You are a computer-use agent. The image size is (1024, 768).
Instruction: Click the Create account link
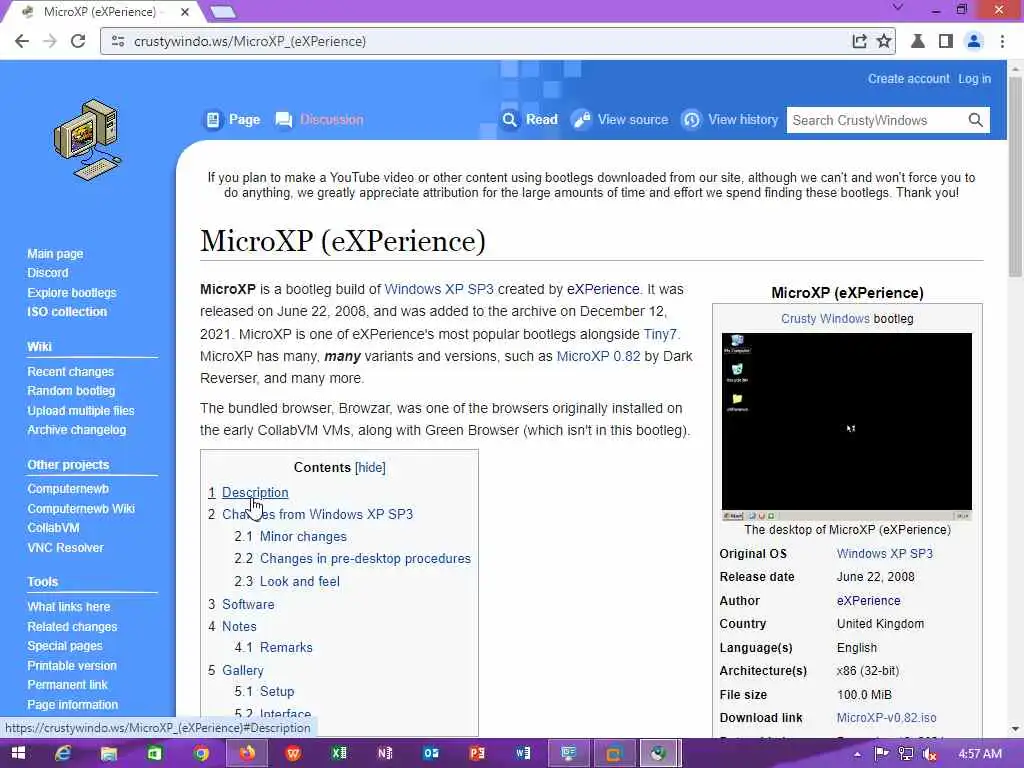(908, 79)
